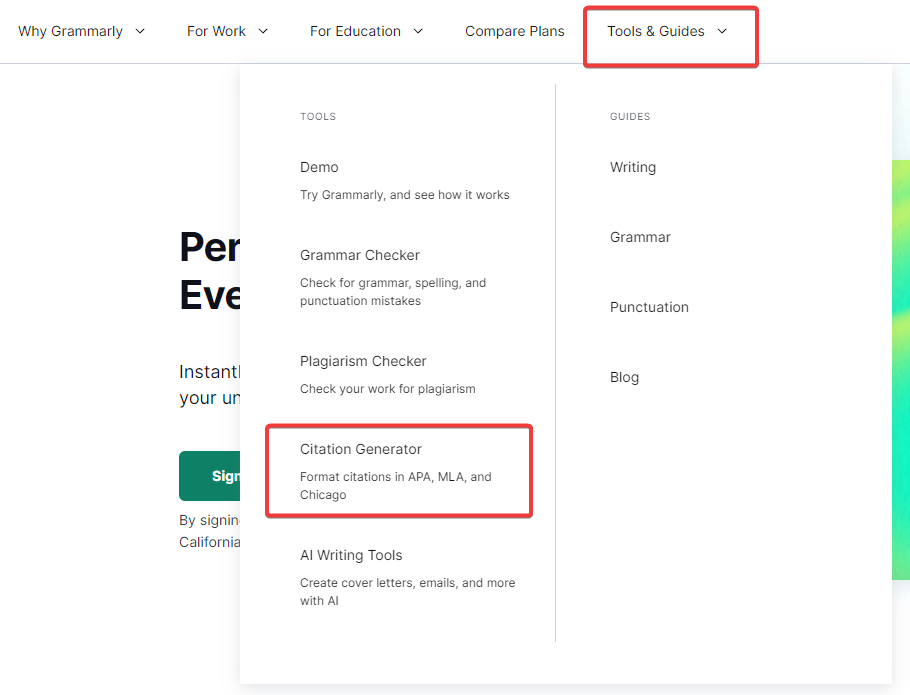Open the Punctuation guide

[649, 307]
